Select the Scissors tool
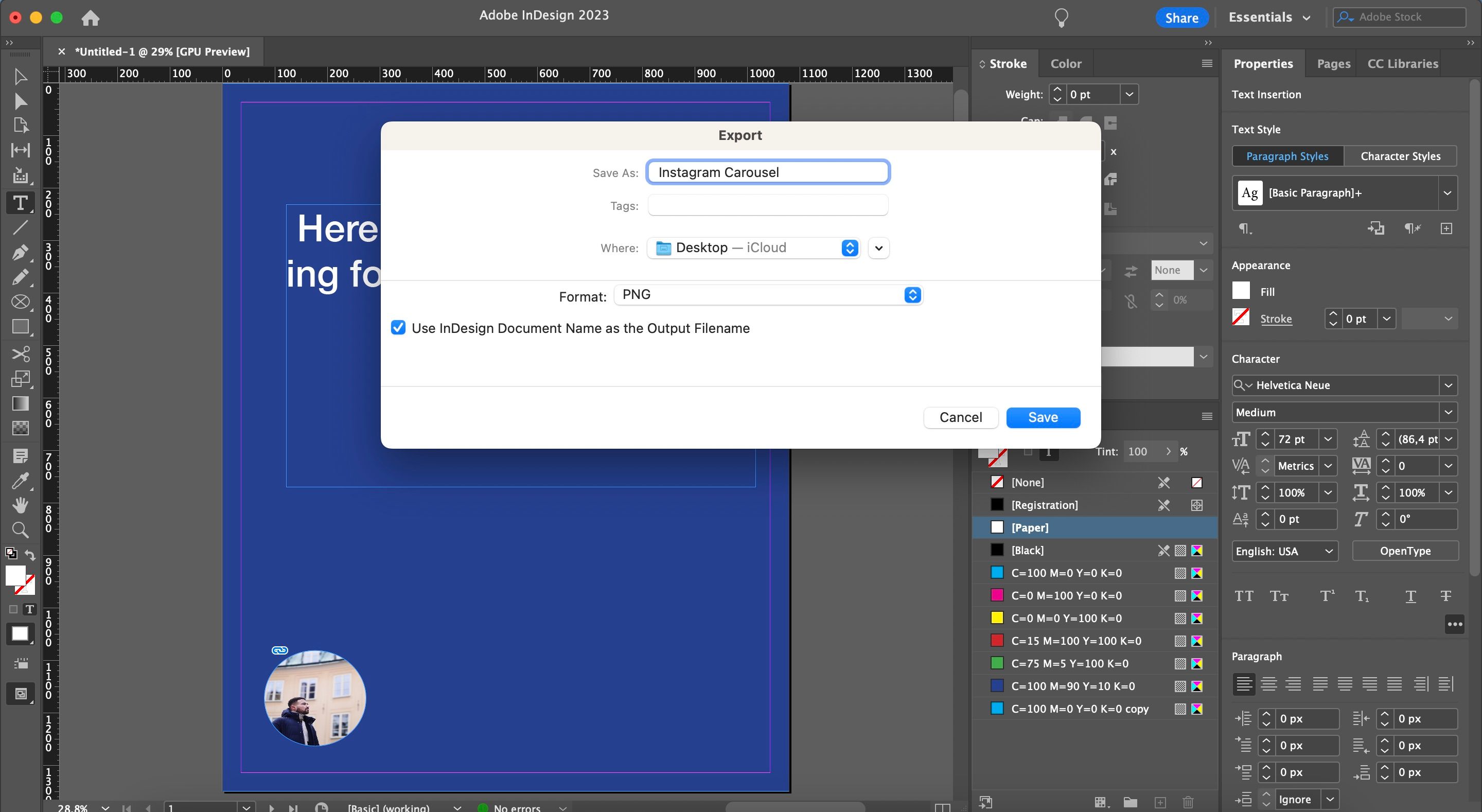 click(21, 354)
